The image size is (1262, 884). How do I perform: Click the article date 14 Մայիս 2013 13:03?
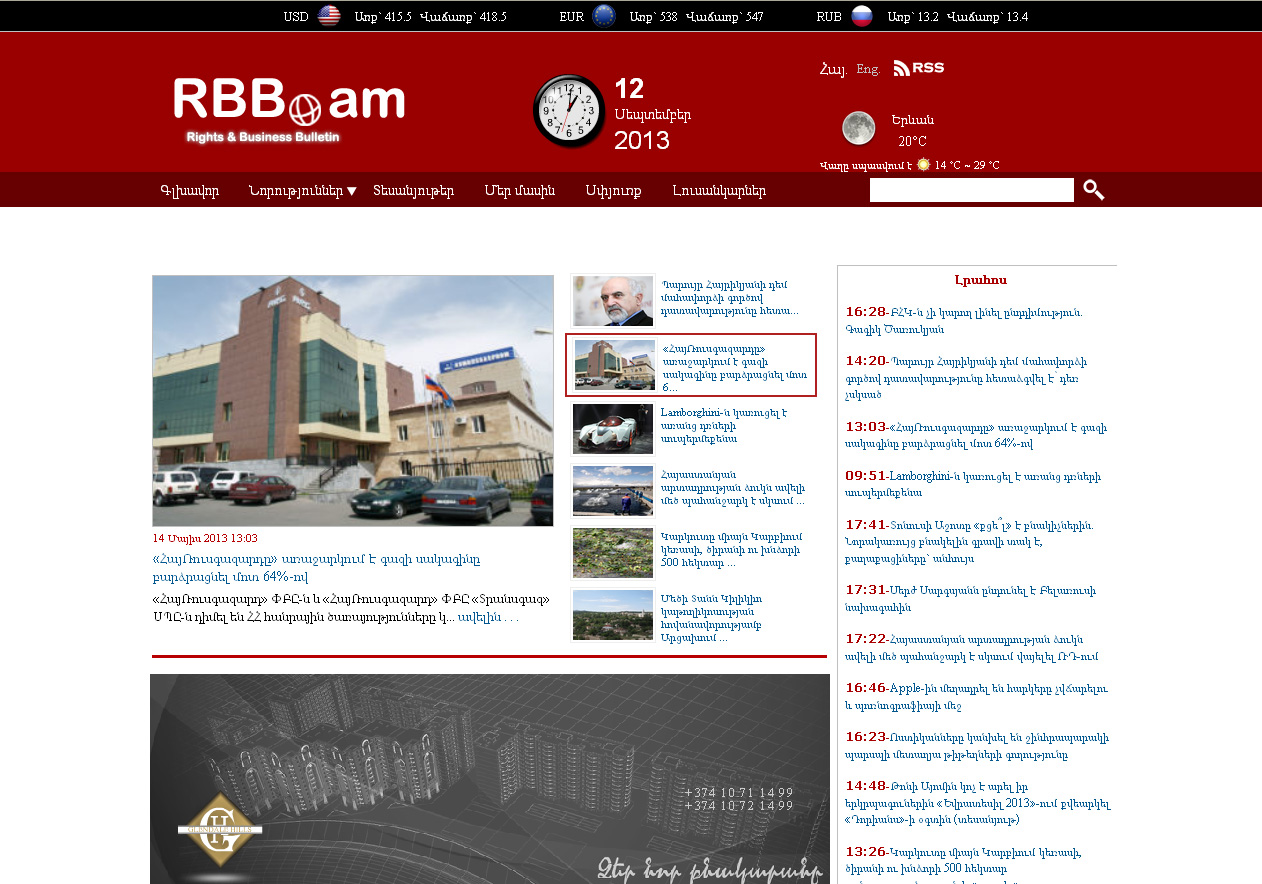pos(205,538)
